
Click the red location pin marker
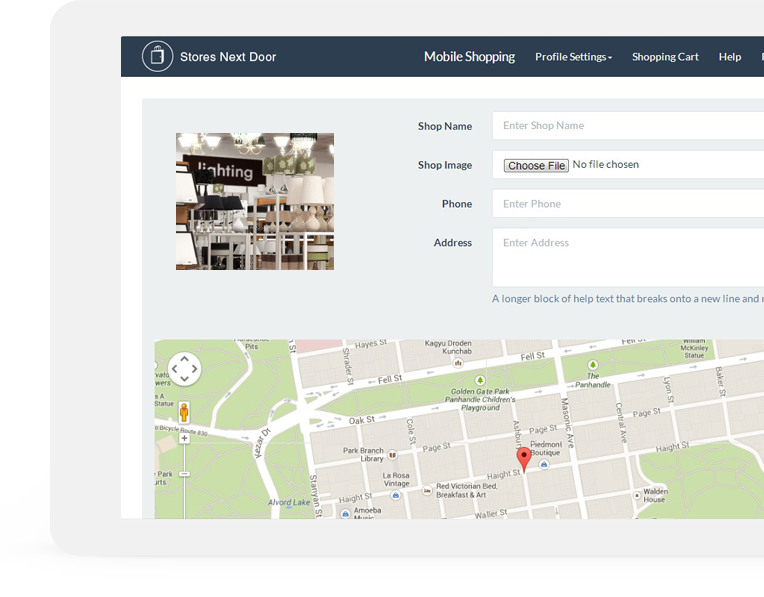tap(524, 460)
